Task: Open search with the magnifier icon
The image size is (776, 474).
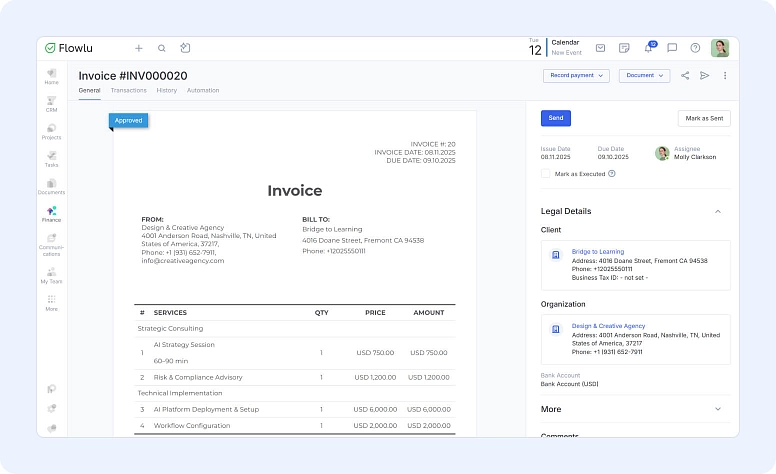Action: click(161, 48)
